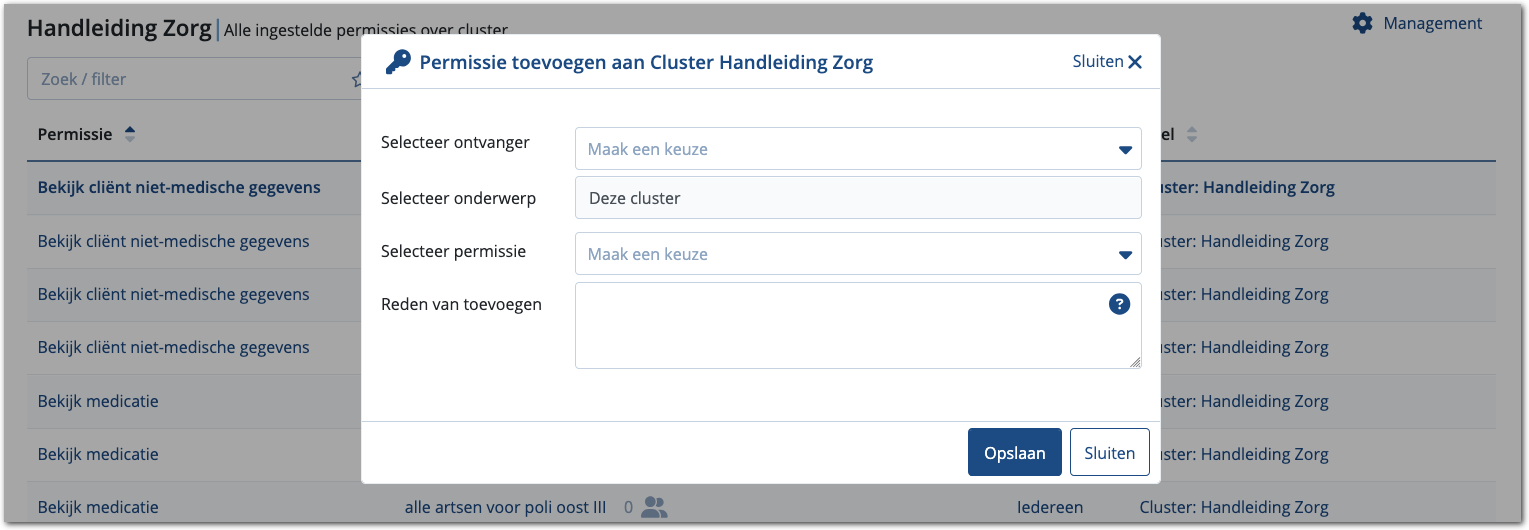Viewport: 1529px width, 530px height.
Task: Click the bold 'Bekijk cliënt niet-medische gegevens' row
Action: (179, 187)
